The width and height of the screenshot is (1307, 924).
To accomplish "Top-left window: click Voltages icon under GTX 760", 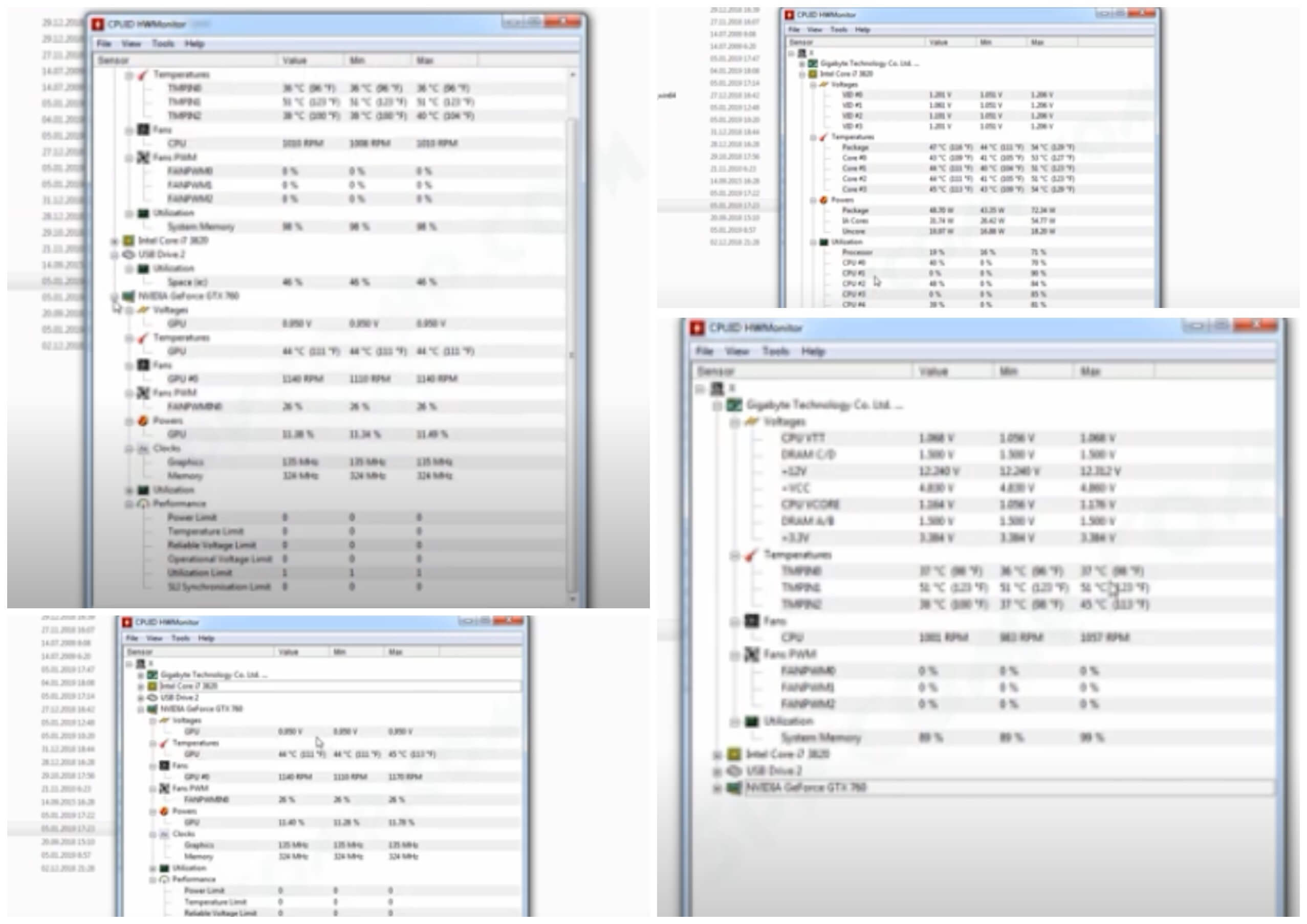I will point(143,310).
